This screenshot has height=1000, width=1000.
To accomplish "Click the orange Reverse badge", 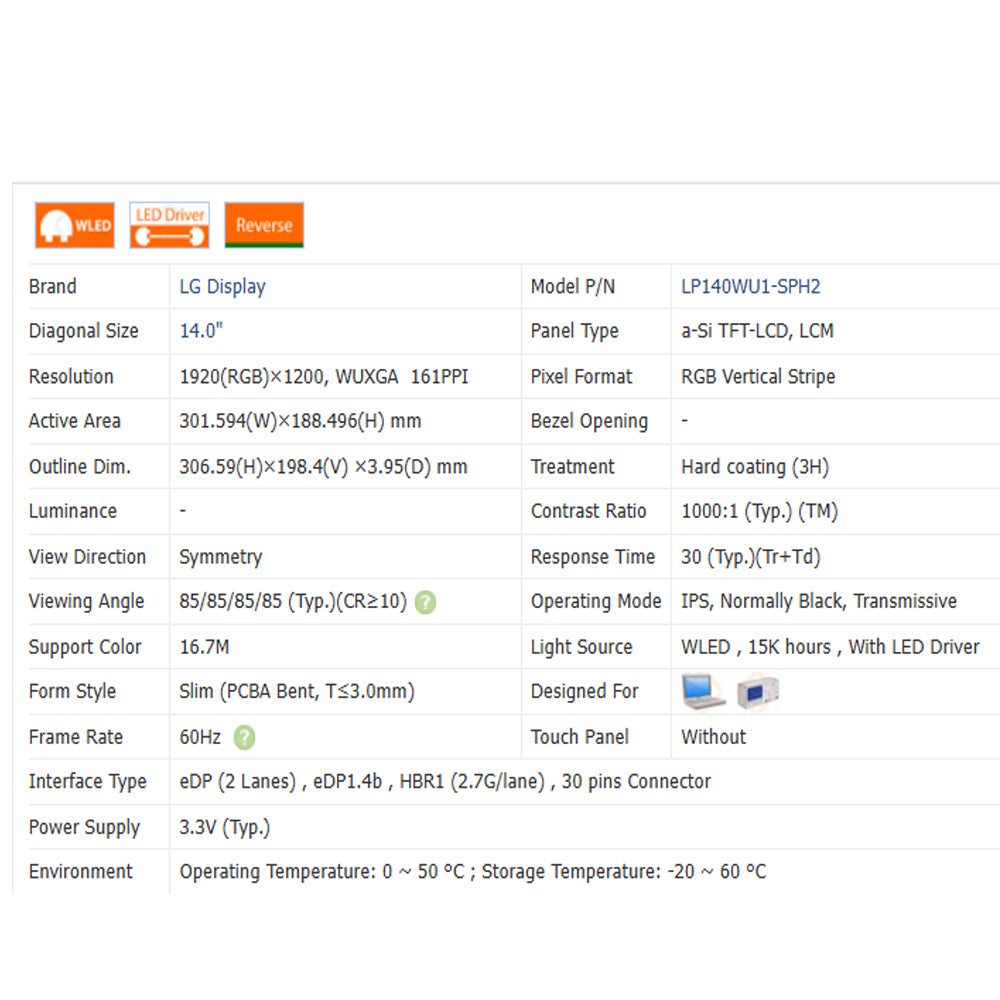I will 264,225.
